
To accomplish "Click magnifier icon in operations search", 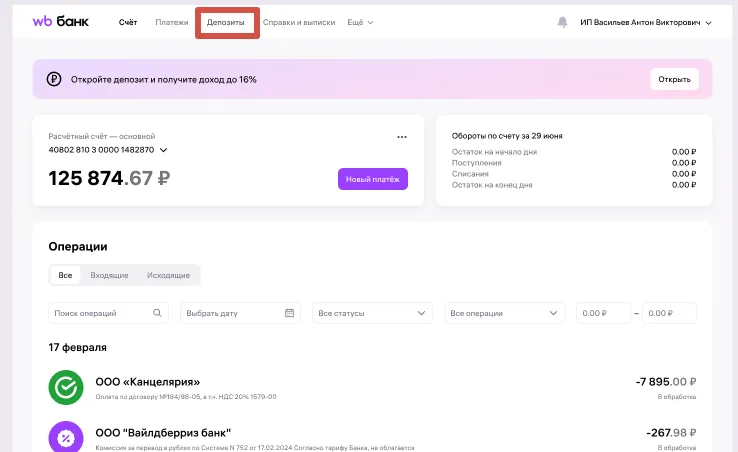I will tap(157, 313).
